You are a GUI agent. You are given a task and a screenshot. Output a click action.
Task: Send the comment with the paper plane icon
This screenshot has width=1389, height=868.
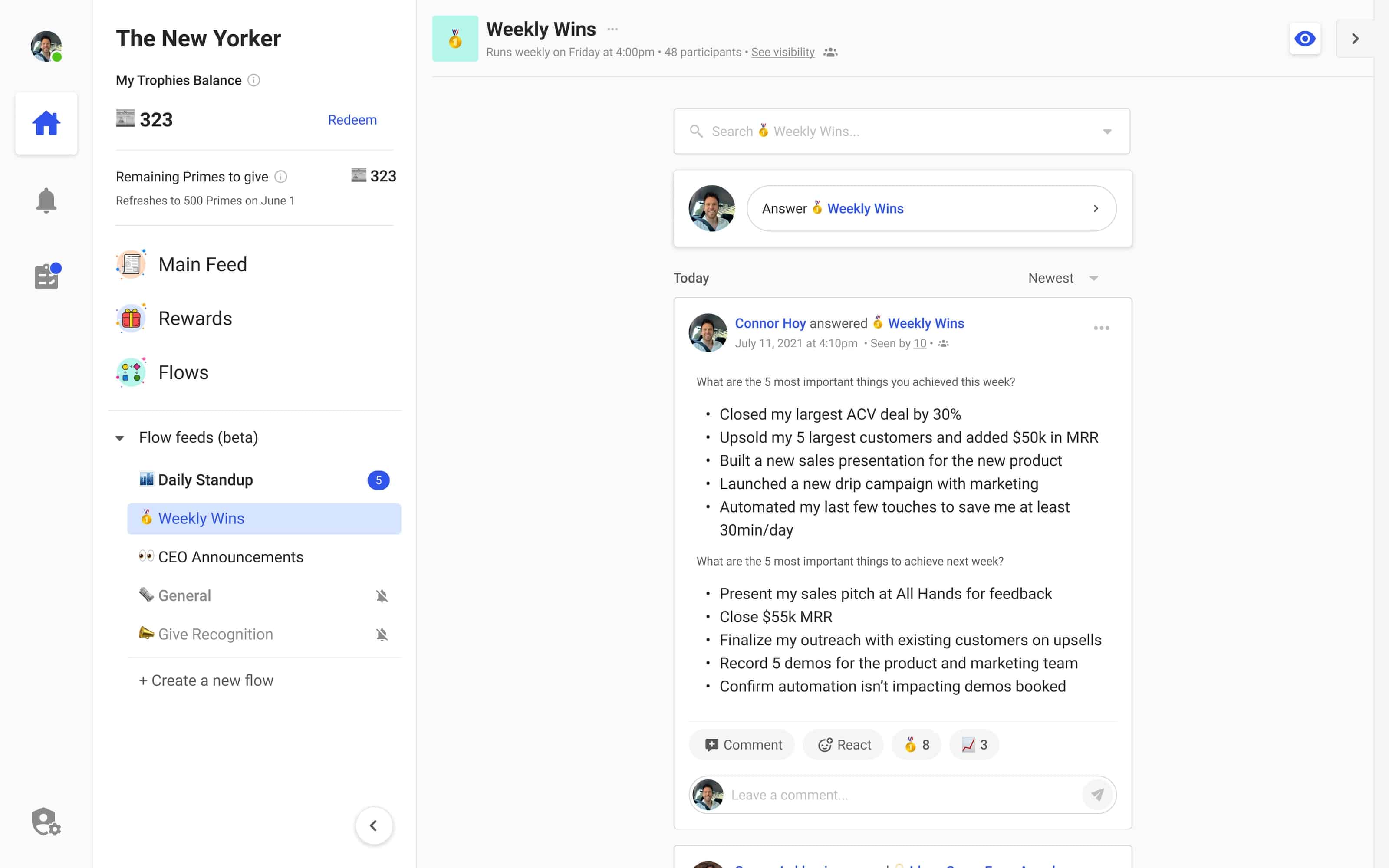[x=1098, y=795]
